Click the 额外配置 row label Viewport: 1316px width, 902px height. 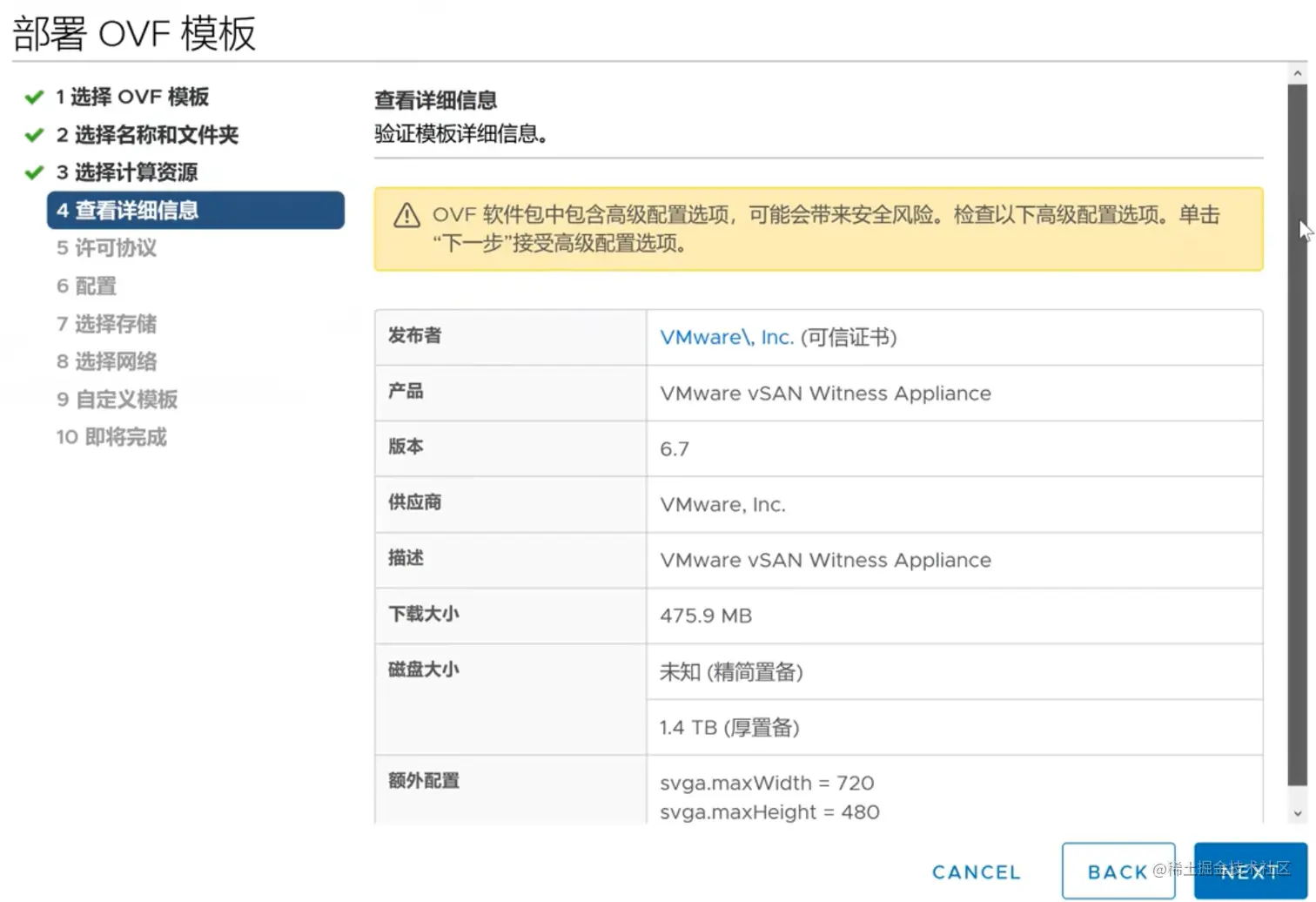point(423,781)
